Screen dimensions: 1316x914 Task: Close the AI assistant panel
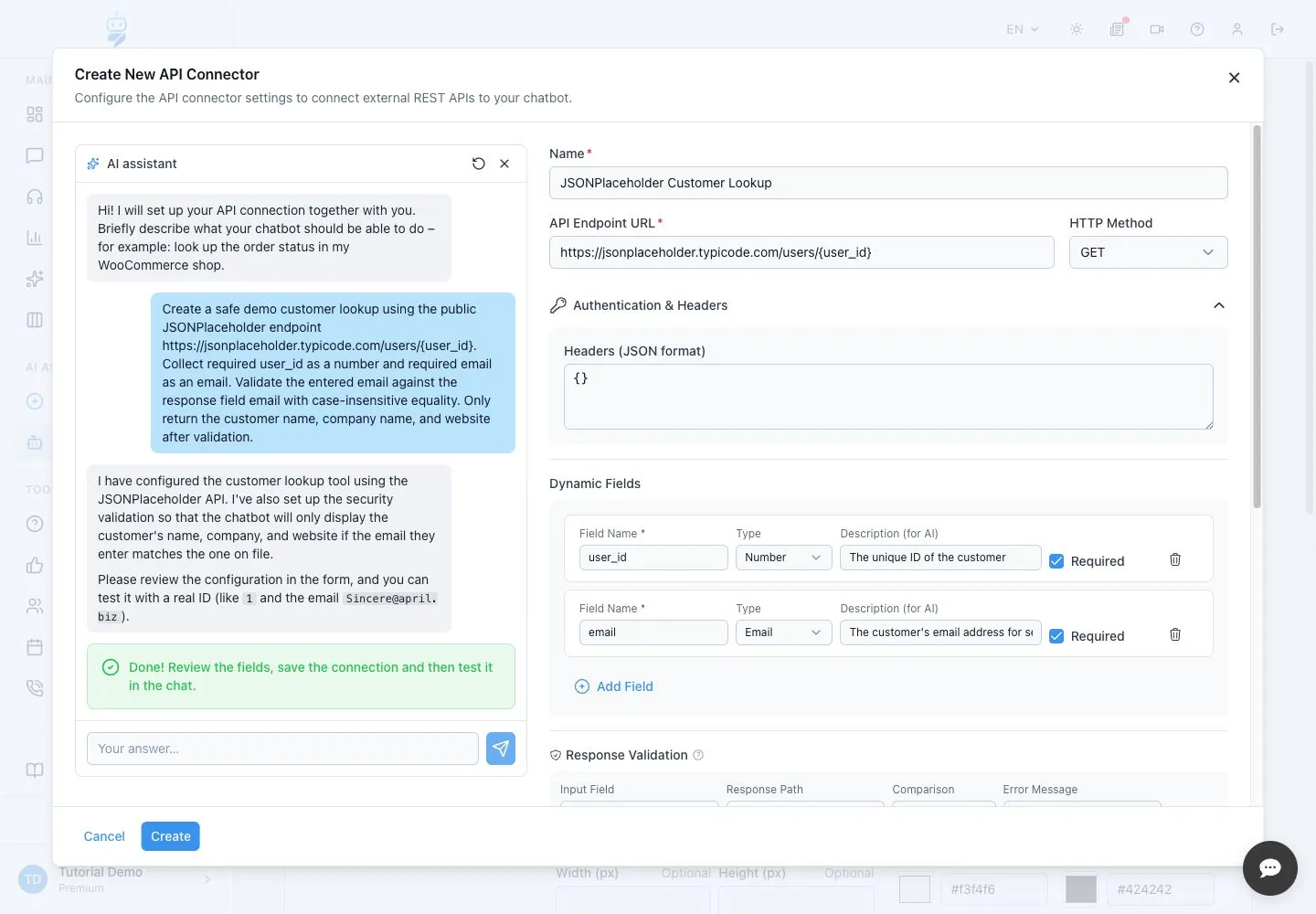click(x=504, y=164)
